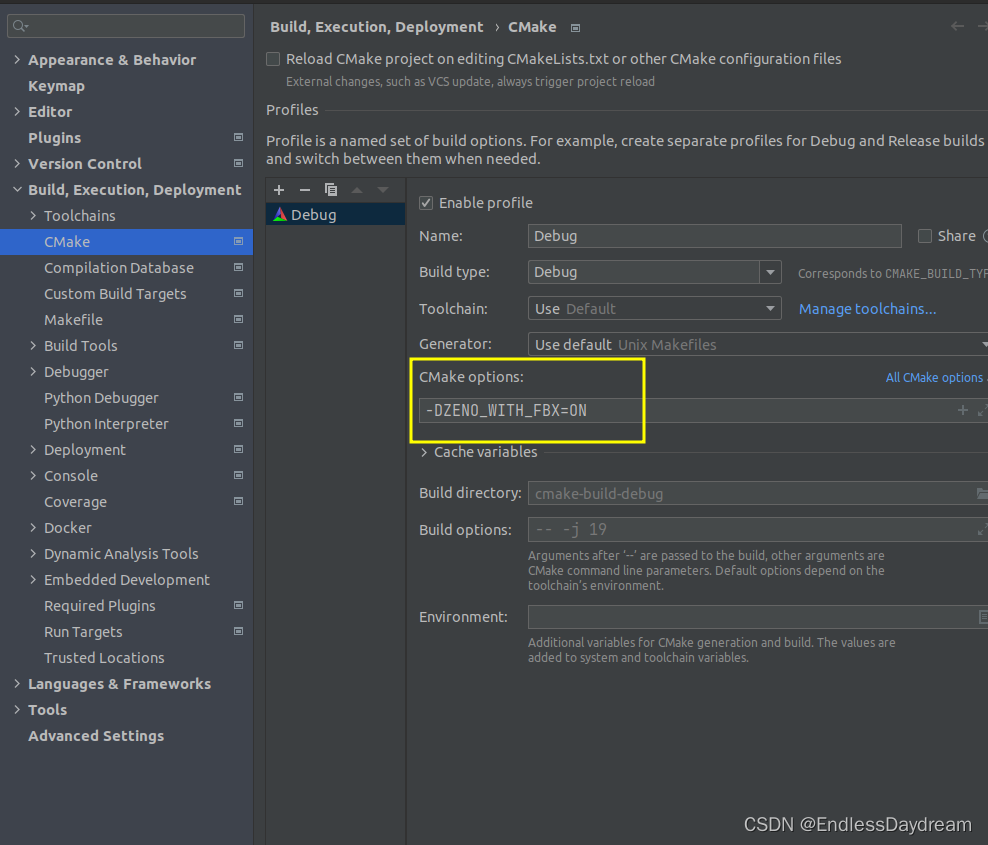
Task: Add a new CMake profile
Action: tap(278, 190)
